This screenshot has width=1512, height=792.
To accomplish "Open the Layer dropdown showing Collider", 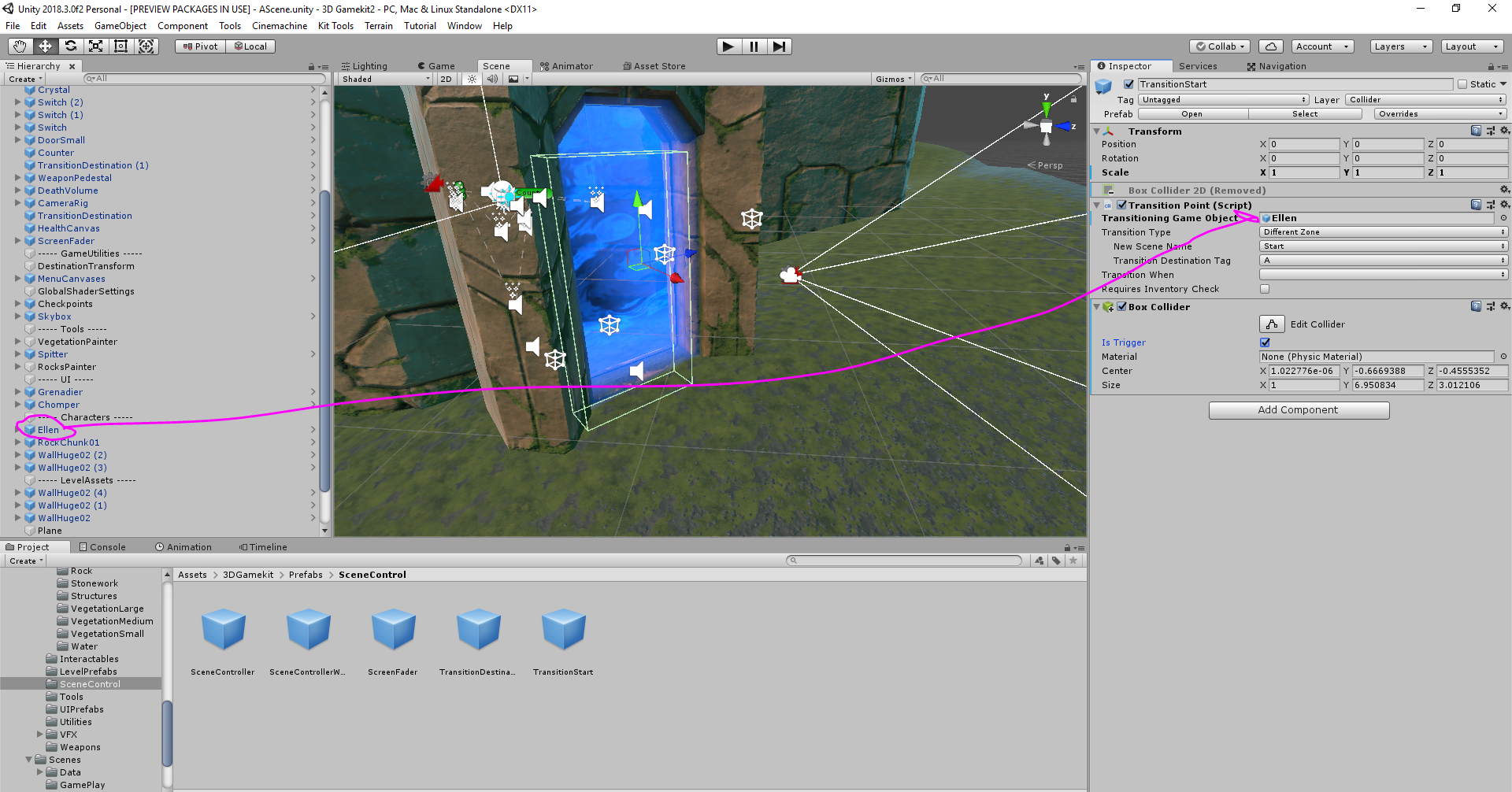I will [1426, 100].
